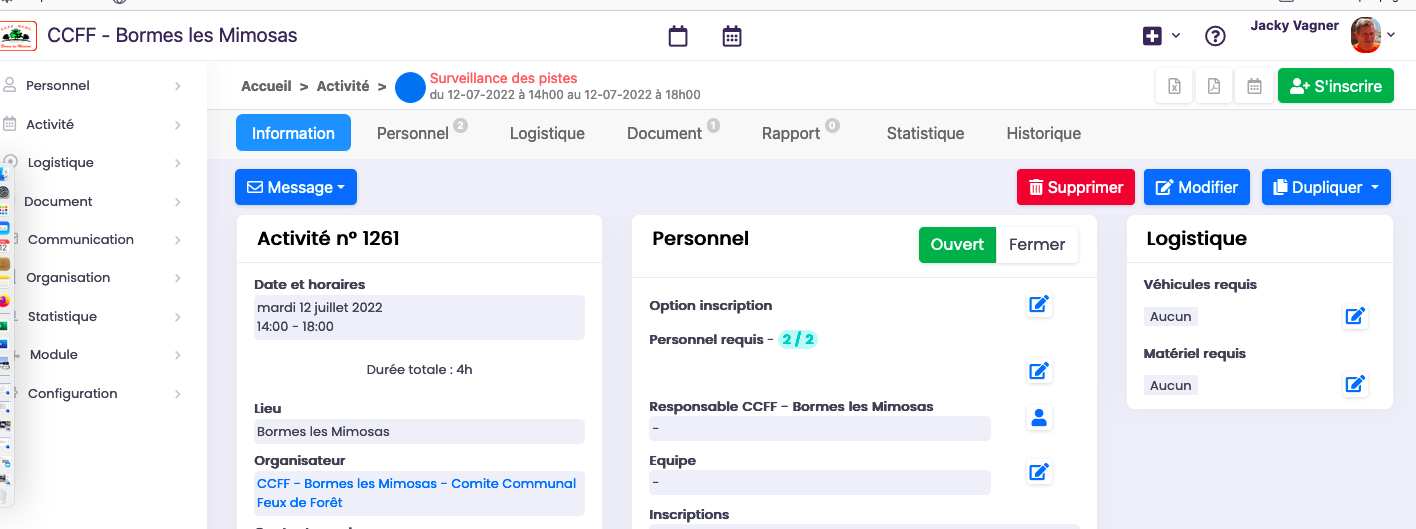The width and height of the screenshot is (1416, 529).
Task: Open the Message dropdown button
Action: [x=296, y=187]
